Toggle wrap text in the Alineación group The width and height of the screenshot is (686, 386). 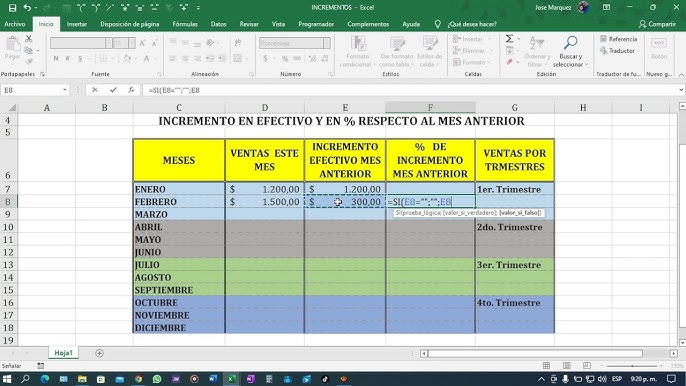pos(238,43)
